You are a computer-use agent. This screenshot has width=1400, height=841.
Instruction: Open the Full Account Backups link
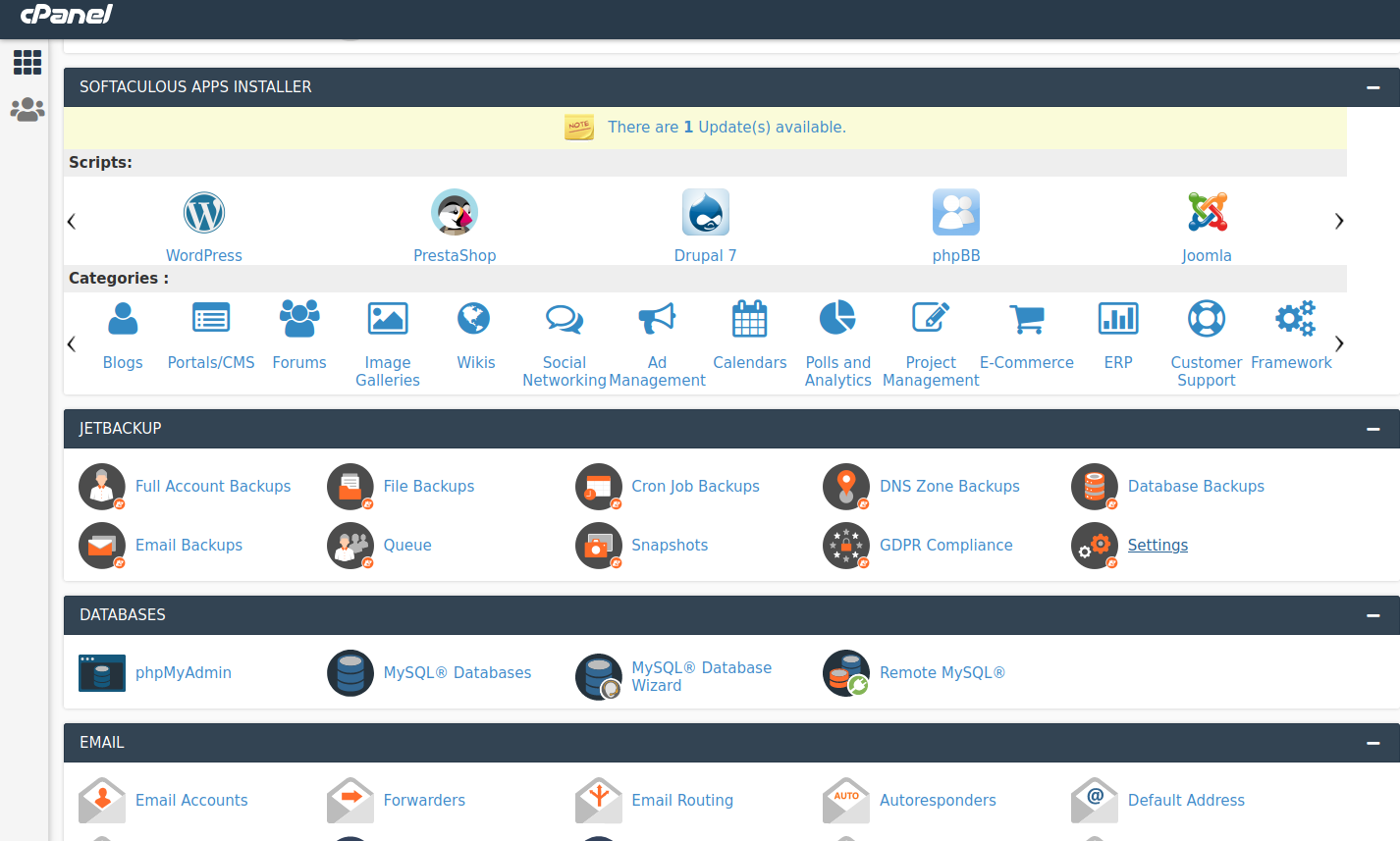pos(213,487)
